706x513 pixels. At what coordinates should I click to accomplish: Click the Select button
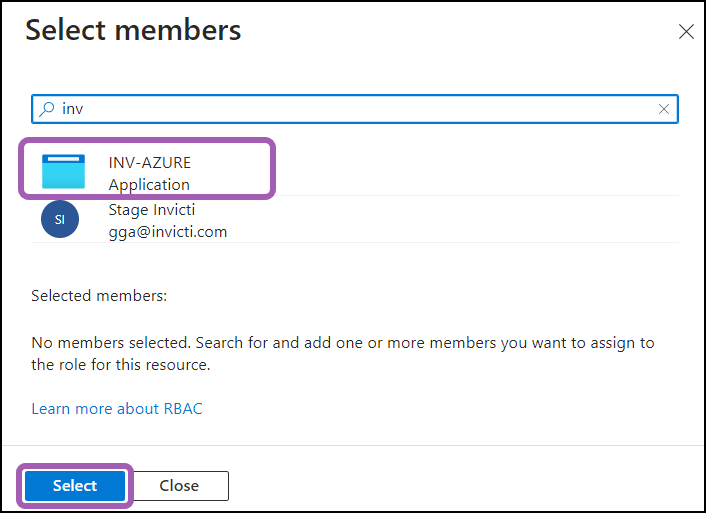tap(75, 486)
